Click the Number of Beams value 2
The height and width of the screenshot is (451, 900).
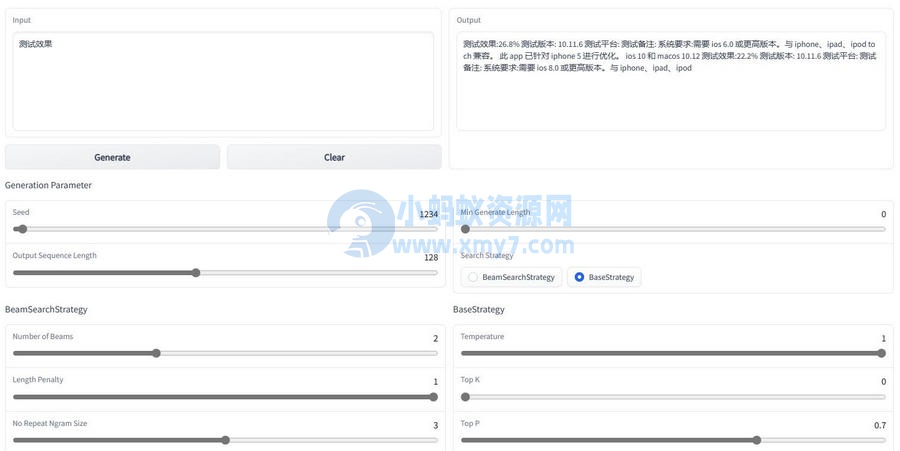436,339
